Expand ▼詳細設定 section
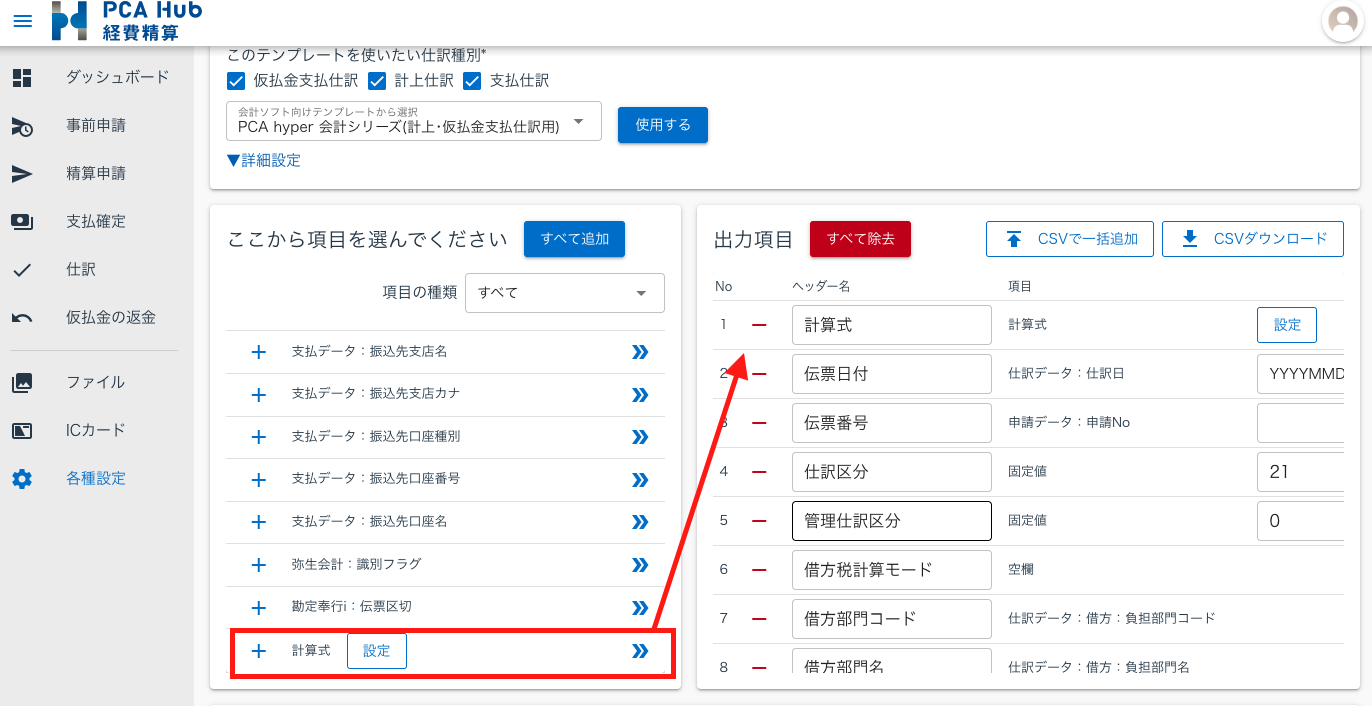Screen dimensions: 1372x706 [264, 160]
